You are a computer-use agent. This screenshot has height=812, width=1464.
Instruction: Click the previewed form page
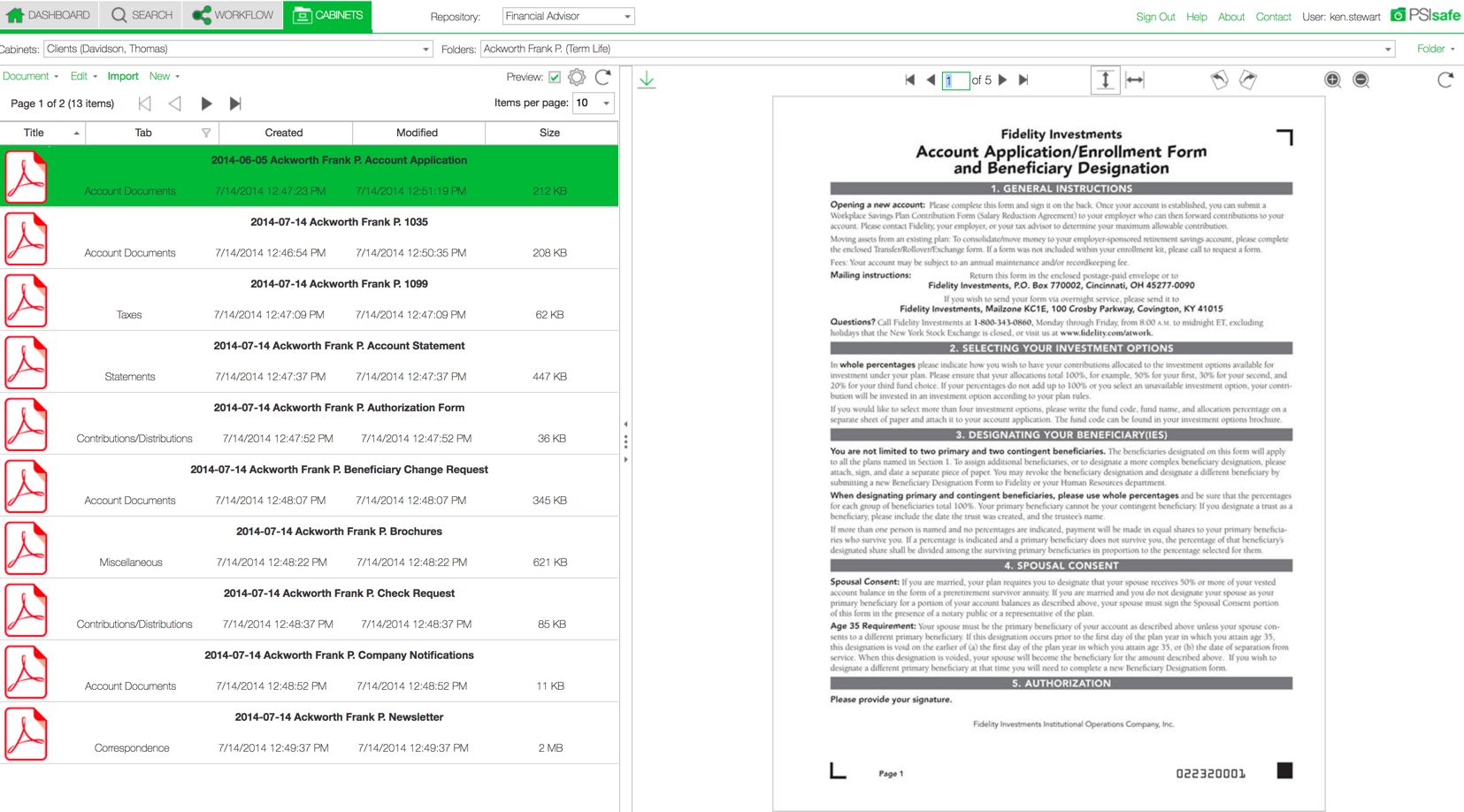(1048, 454)
